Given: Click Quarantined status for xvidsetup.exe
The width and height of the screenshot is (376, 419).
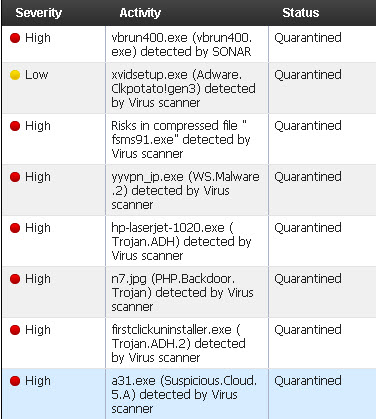Looking at the screenshot, I should (x=308, y=75).
